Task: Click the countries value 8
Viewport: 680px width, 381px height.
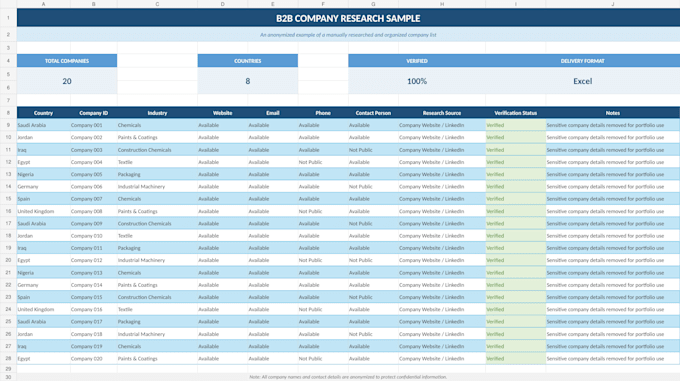Action: coord(248,81)
